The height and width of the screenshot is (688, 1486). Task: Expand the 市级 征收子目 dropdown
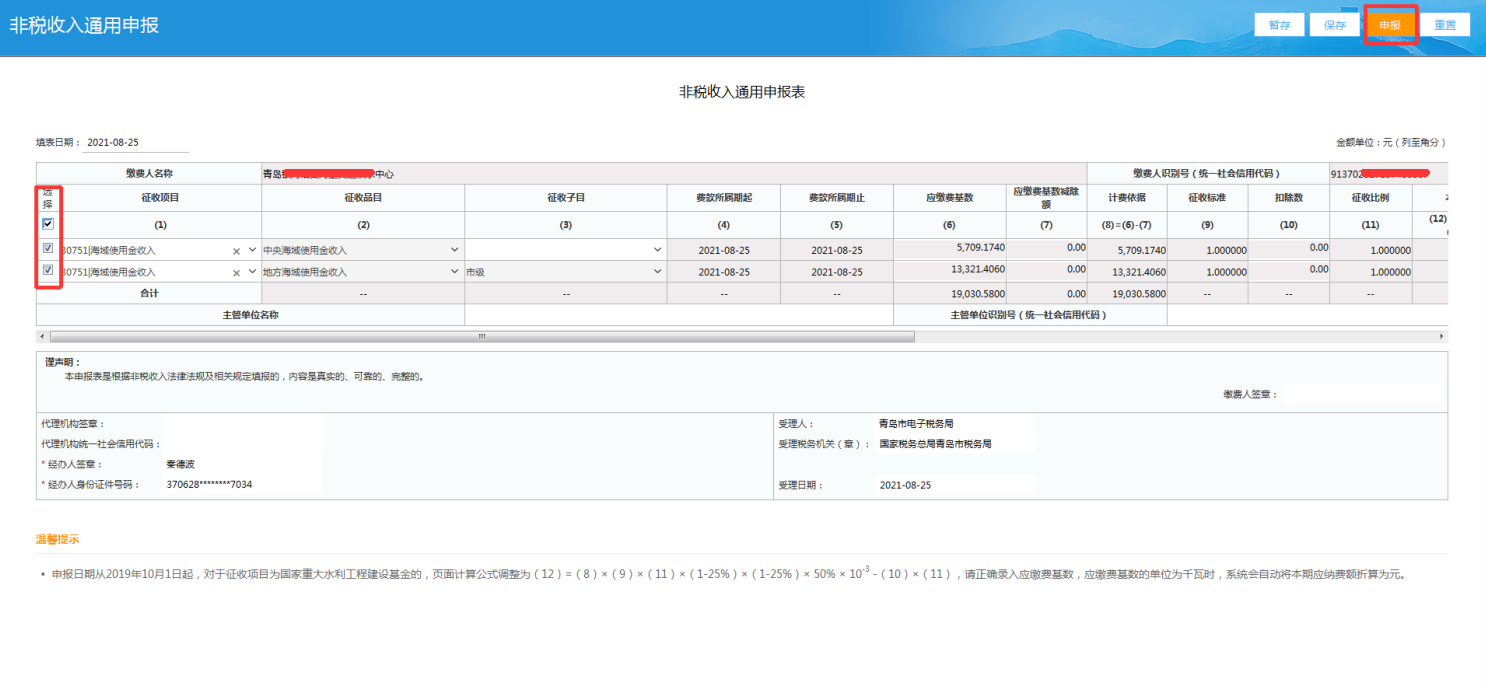(657, 272)
